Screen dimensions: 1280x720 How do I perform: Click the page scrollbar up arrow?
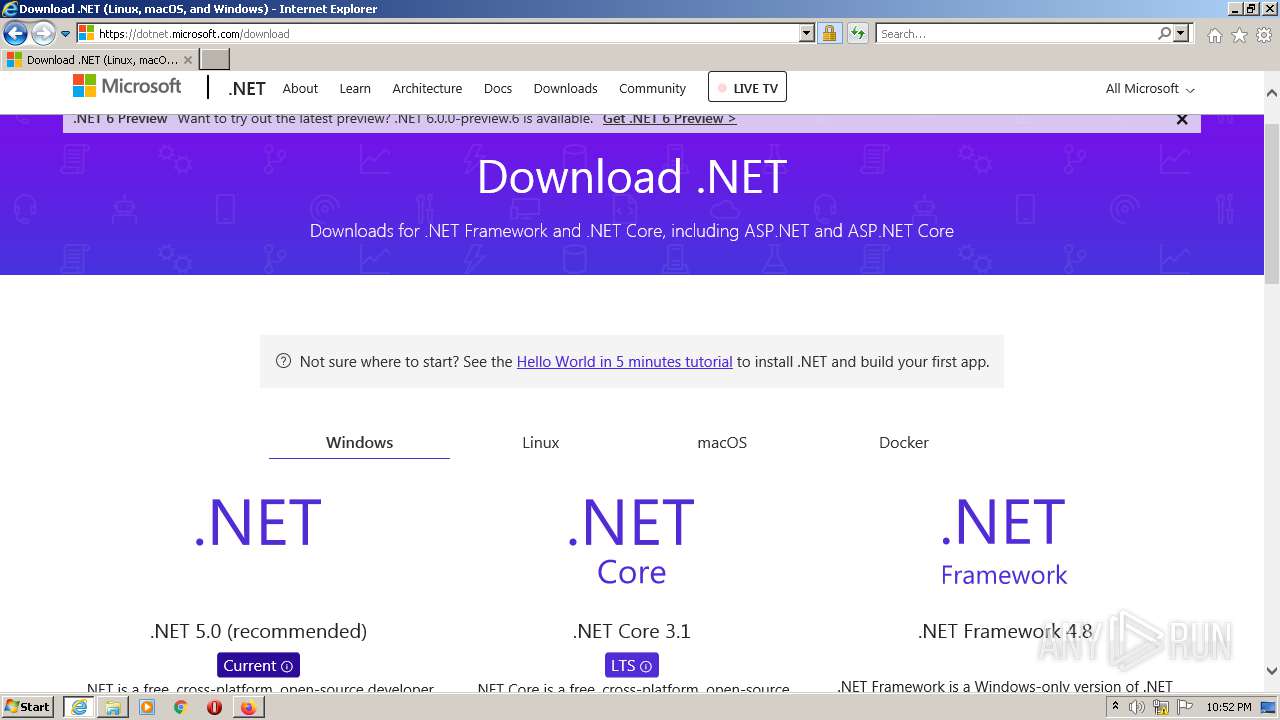click(x=1272, y=93)
